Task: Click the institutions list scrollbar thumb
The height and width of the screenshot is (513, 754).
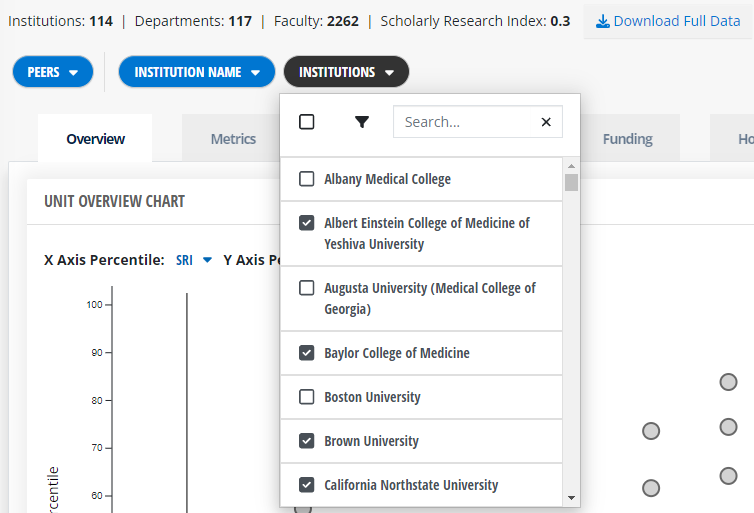Action: [x=571, y=183]
